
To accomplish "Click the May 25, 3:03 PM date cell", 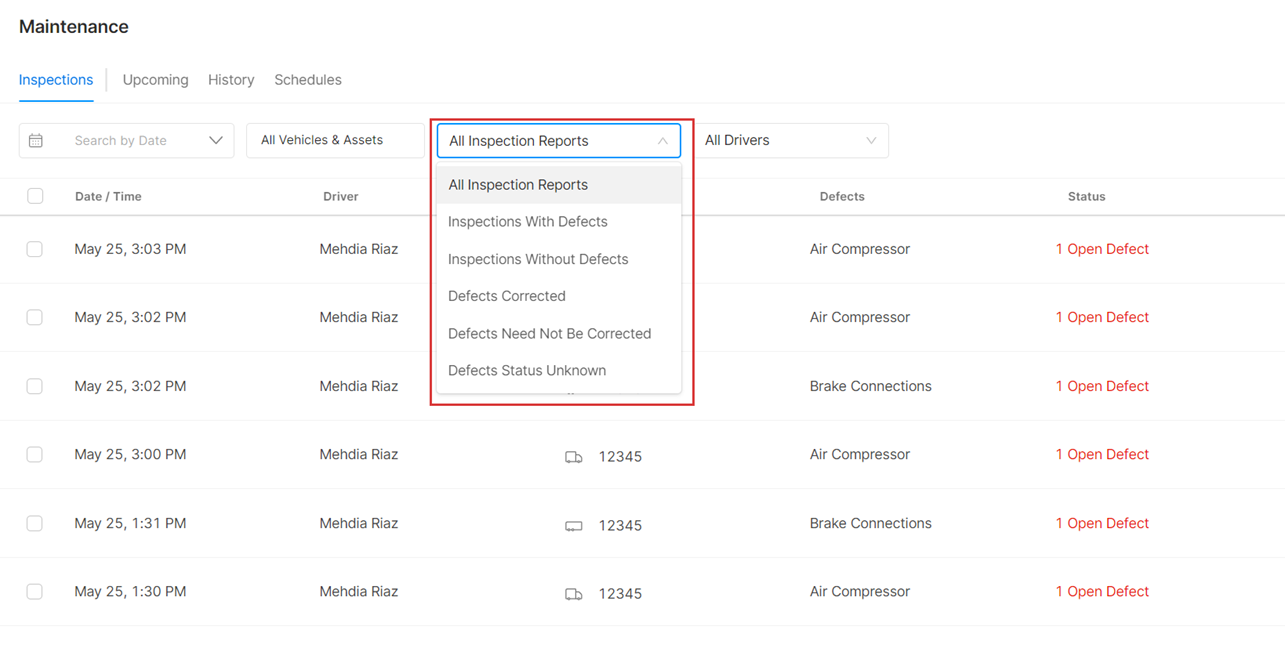I will pyautogui.click(x=130, y=249).
